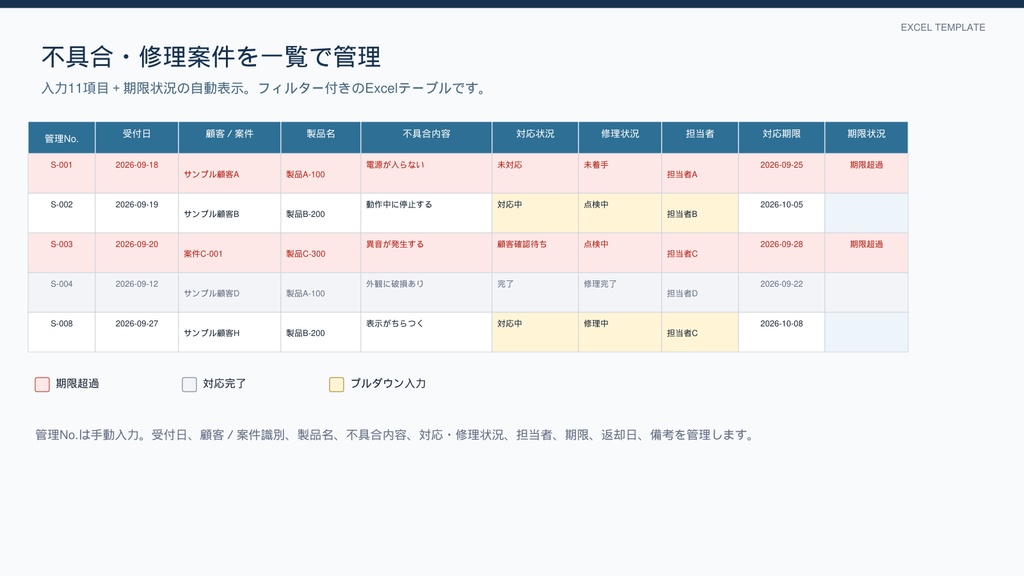1024x576 pixels.
Task: Click the 不具合内容 column header
Action: [426, 138]
